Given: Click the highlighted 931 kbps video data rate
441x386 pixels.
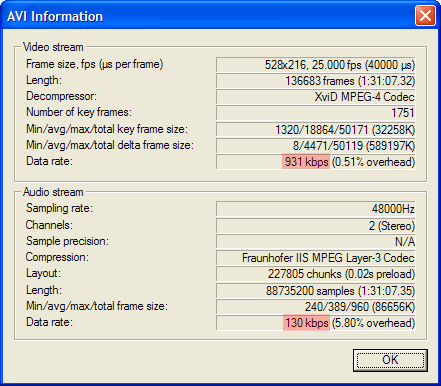Looking at the screenshot, I should coord(306,162).
